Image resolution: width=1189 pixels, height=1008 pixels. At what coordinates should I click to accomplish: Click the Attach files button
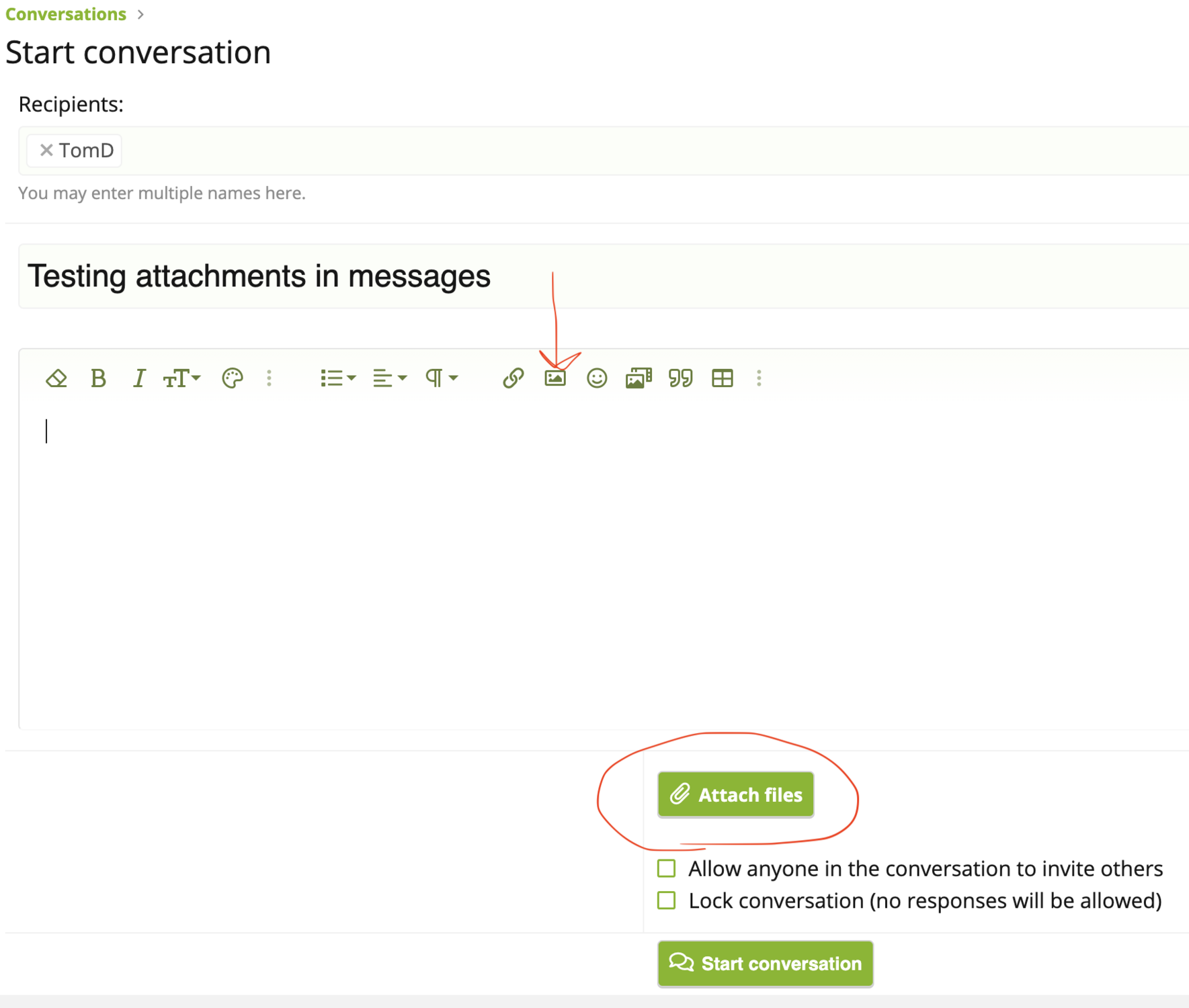pos(736,794)
